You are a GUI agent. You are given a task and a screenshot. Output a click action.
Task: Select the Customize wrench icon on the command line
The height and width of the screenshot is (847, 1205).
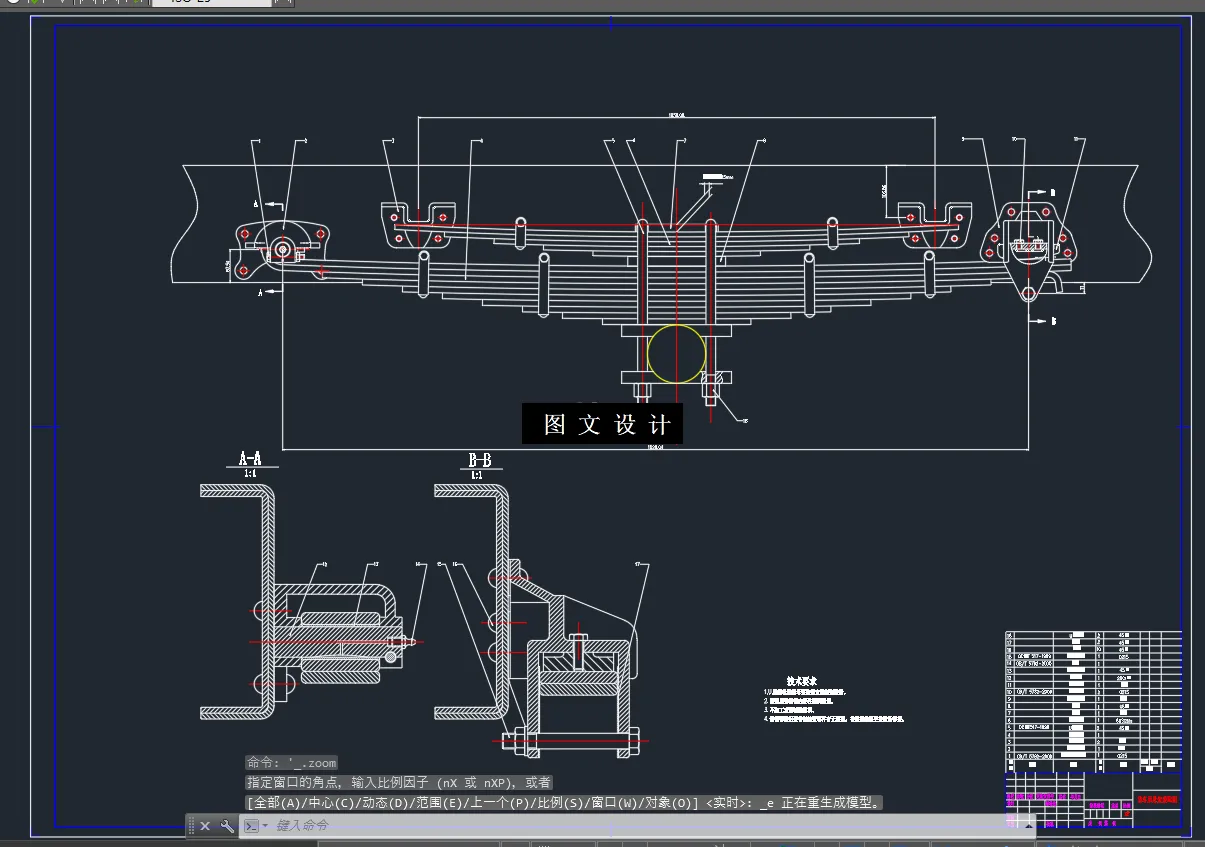point(227,826)
